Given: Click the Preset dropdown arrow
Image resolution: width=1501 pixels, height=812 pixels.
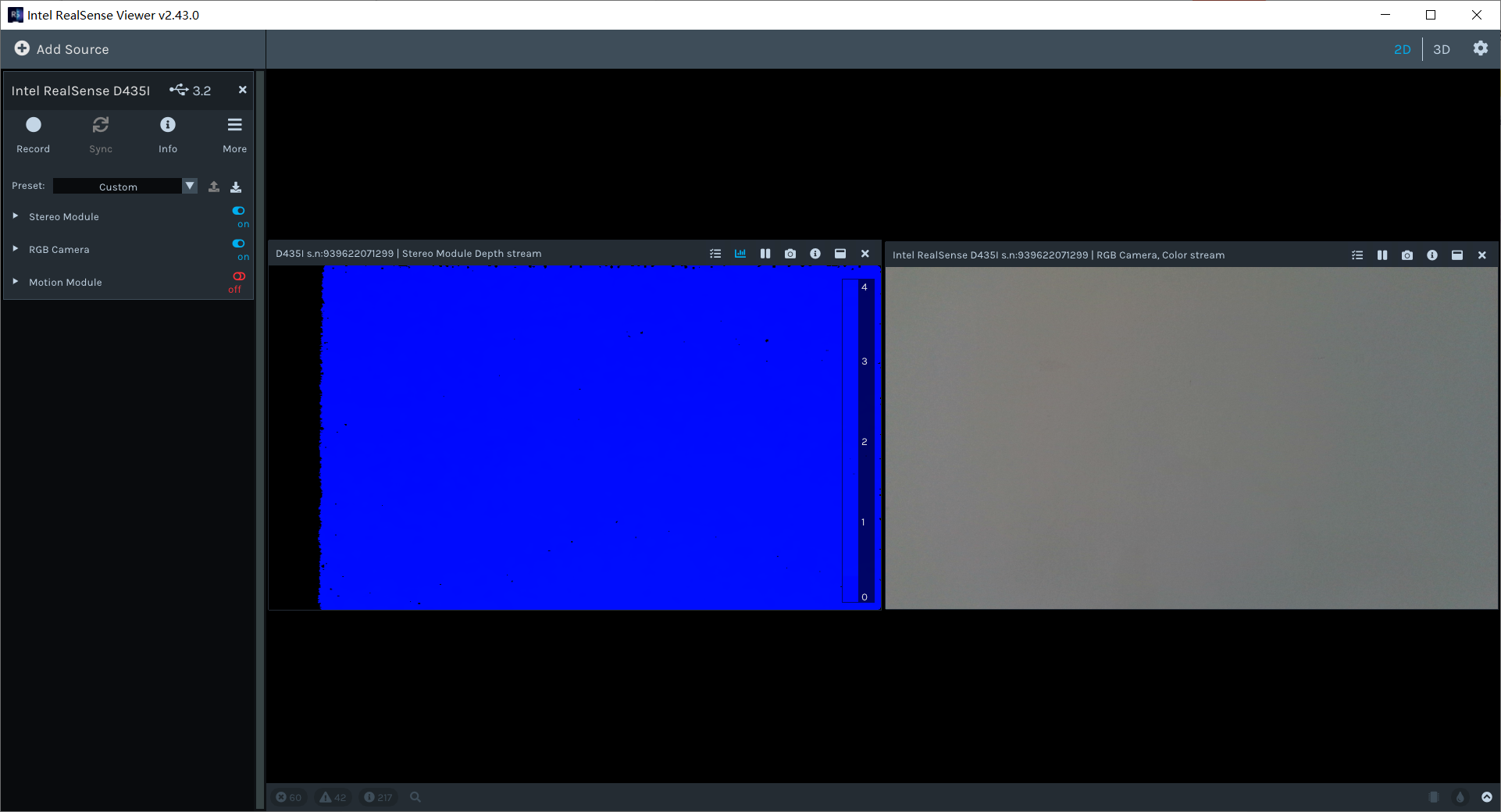Looking at the screenshot, I should coord(189,186).
